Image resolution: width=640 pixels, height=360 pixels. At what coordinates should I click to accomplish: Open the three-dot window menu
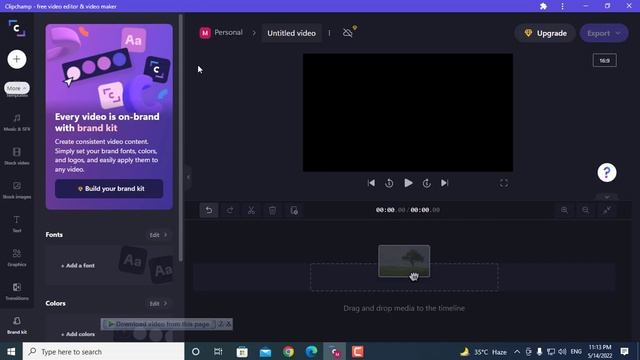click(x=562, y=6)
